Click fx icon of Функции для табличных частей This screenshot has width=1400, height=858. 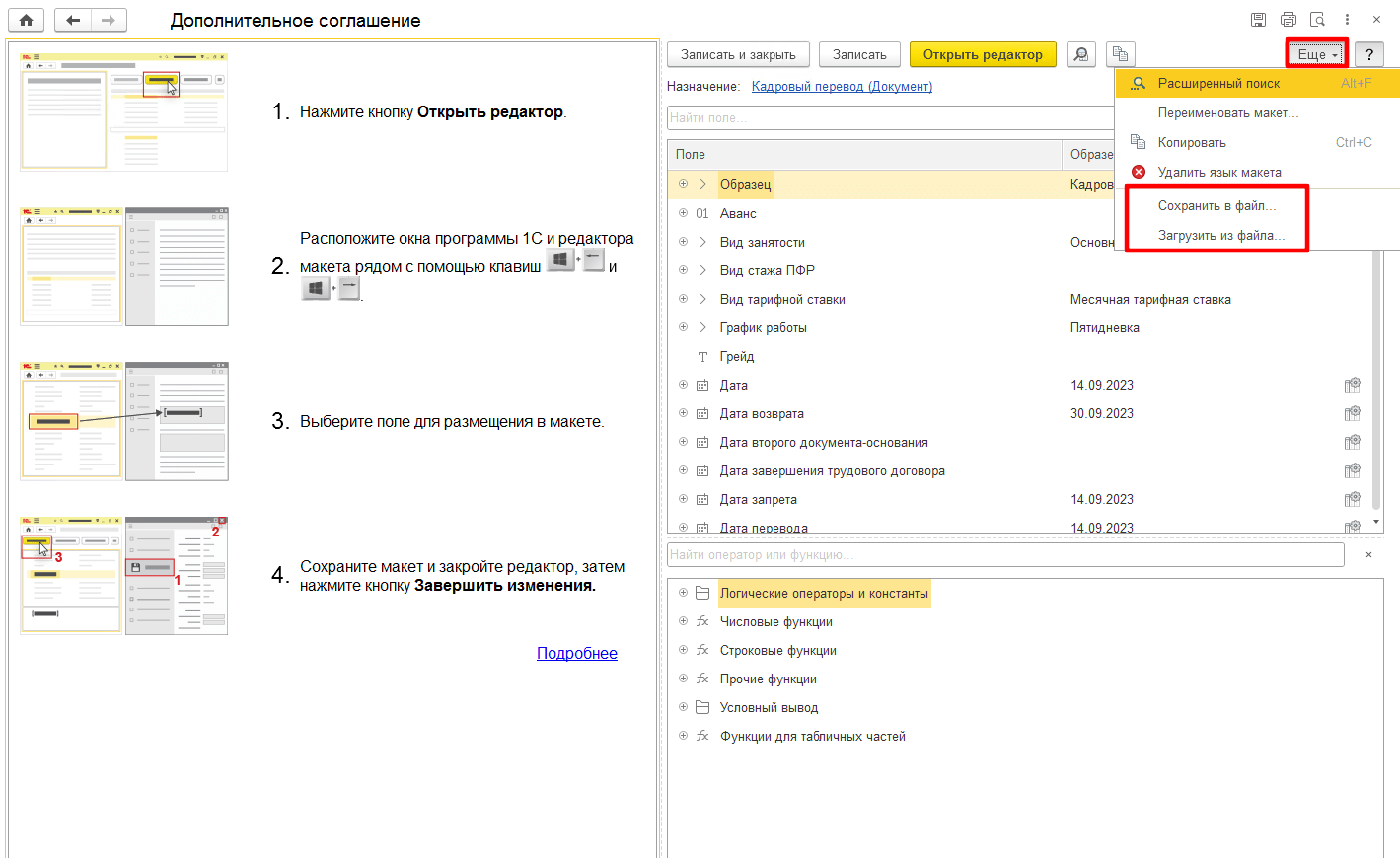[702, 736]
